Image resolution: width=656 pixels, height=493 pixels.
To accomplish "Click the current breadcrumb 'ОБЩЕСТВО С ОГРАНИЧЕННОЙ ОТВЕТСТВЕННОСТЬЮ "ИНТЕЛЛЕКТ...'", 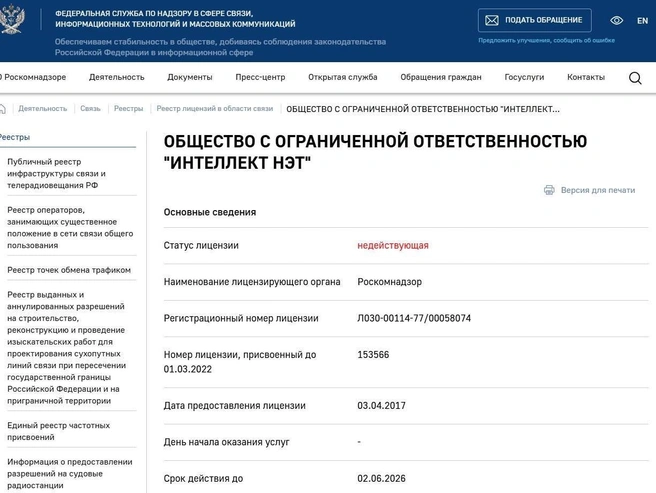I will (x=423, y=109).
